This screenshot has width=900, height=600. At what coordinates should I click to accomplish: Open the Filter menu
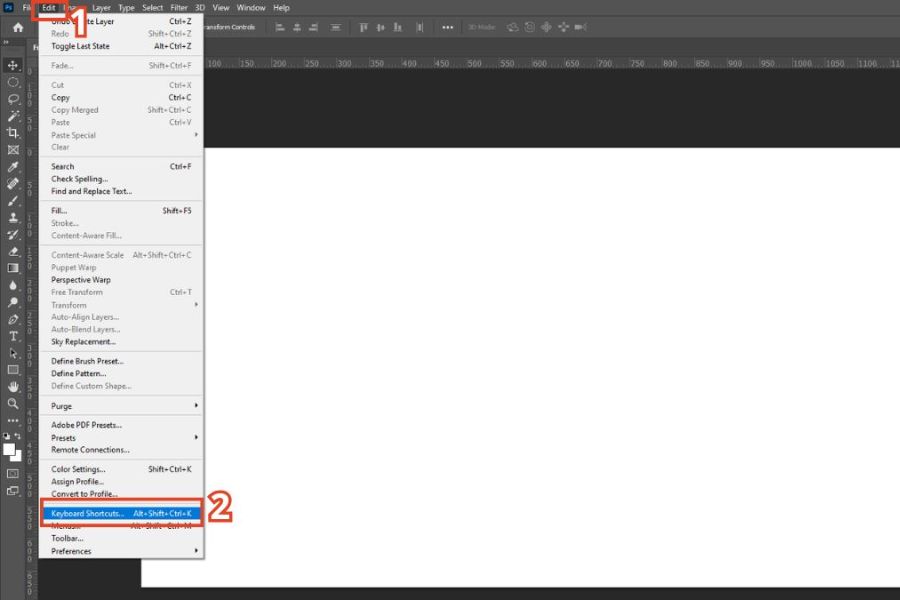pyautogui.click(x=178, y=7)
